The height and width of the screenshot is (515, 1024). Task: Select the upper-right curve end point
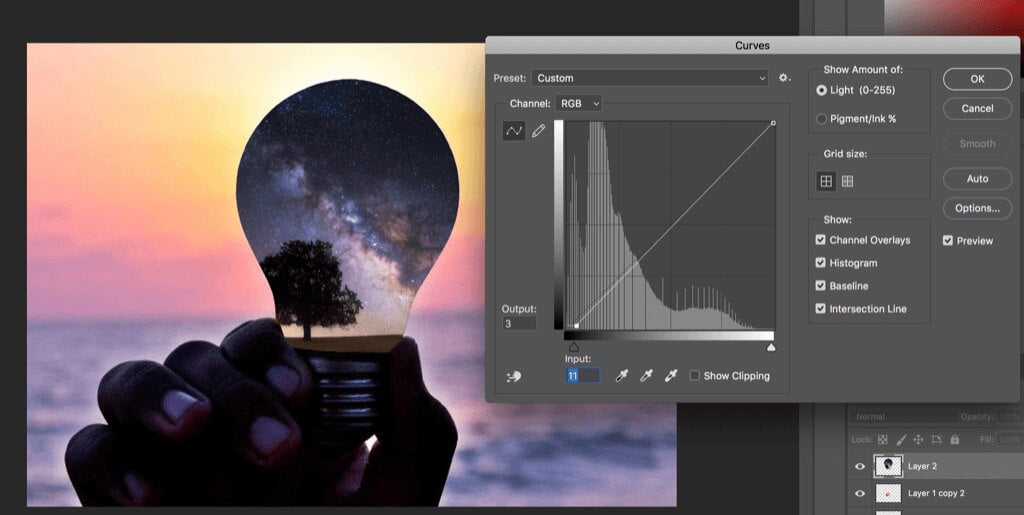pyautogui.click(x=773, y=123)
